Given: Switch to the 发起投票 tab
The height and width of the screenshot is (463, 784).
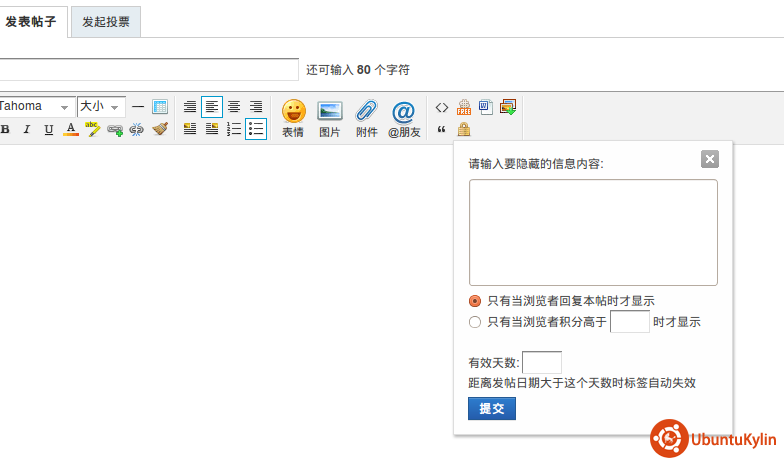Looking at the screenshot, I should [106, 21].
